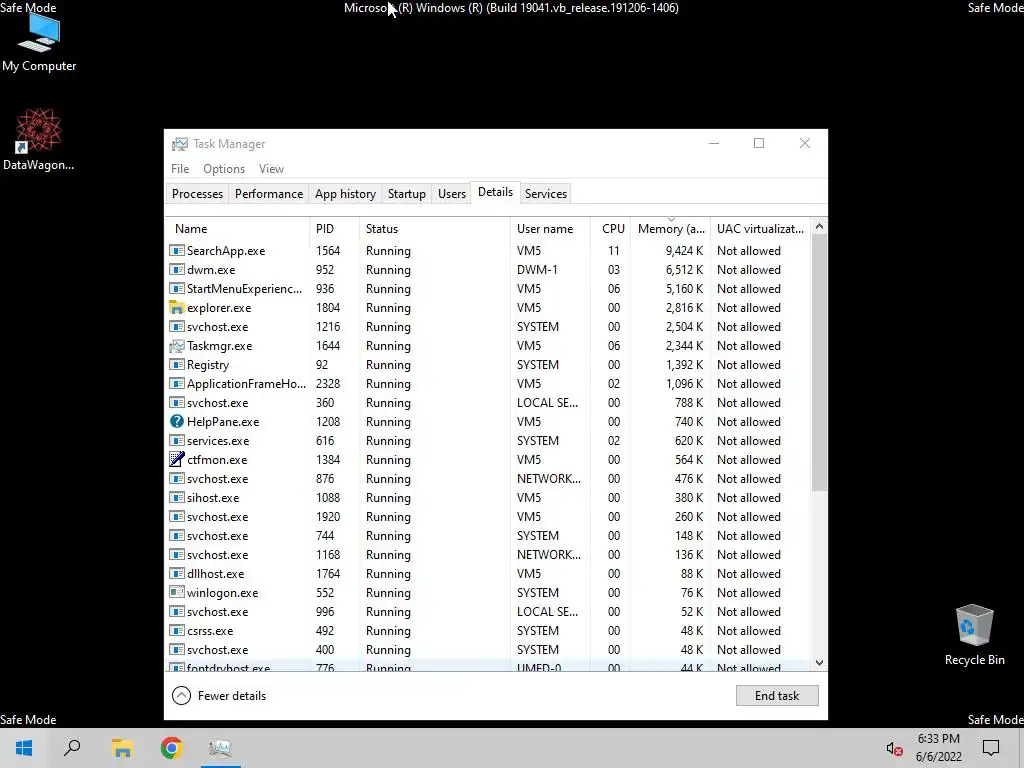Click the sihost.exe process icon
Viewport: 1024px width, 768px height.
(x=176, y=498)
